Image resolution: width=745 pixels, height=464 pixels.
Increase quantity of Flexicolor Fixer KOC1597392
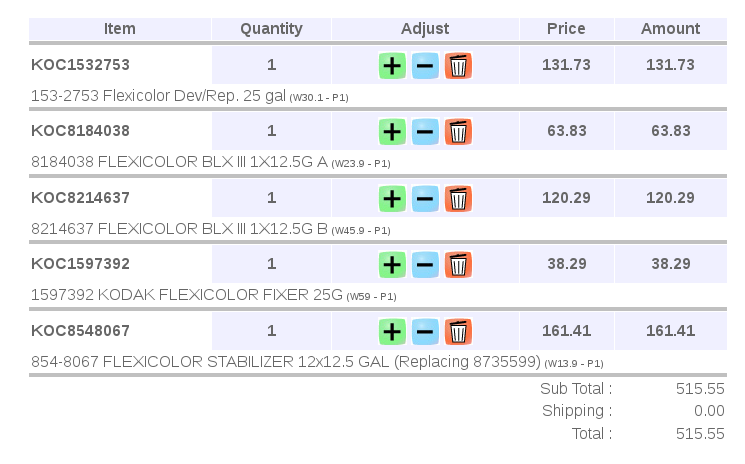(392, 265)
